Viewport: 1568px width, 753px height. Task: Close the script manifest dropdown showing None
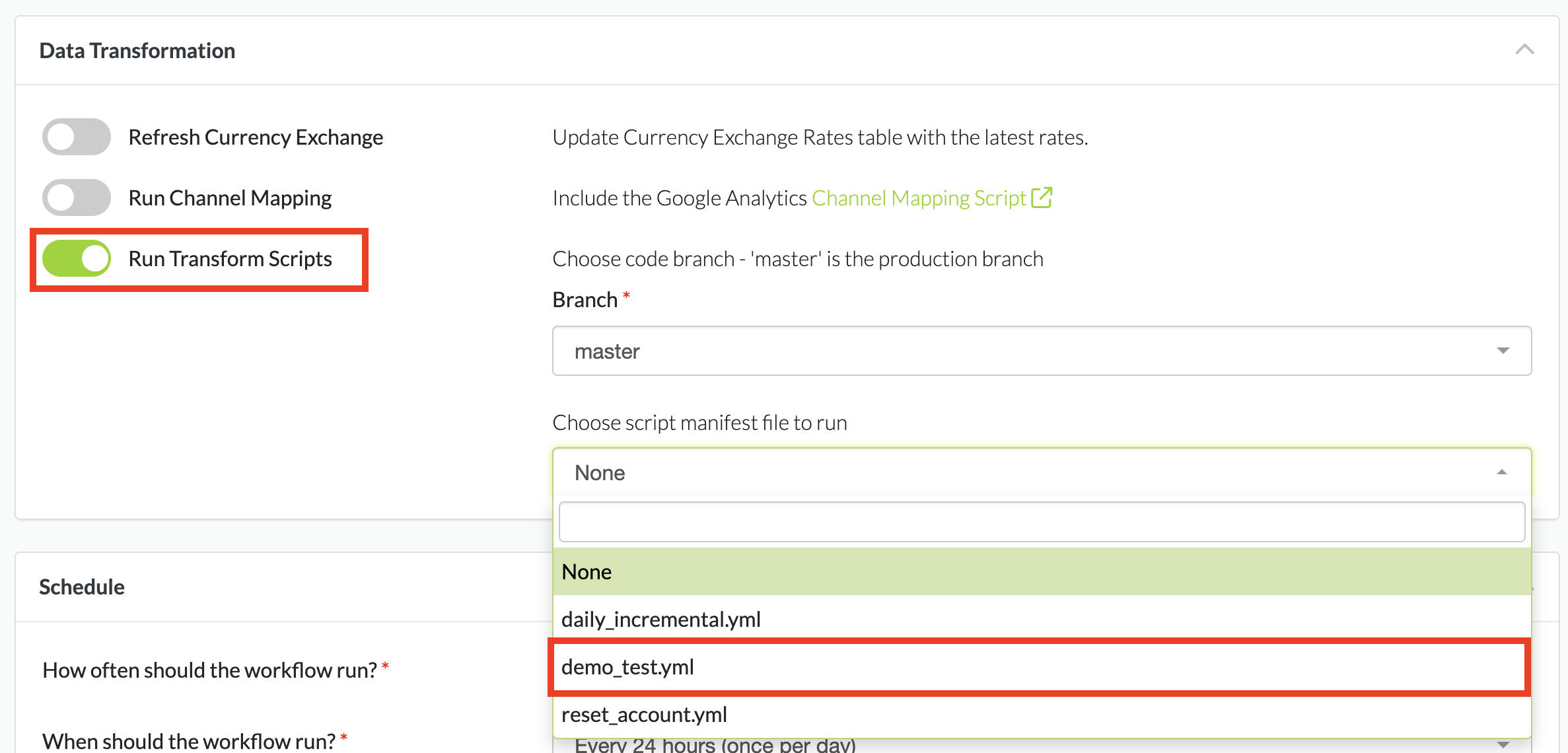click(1041, 472)
